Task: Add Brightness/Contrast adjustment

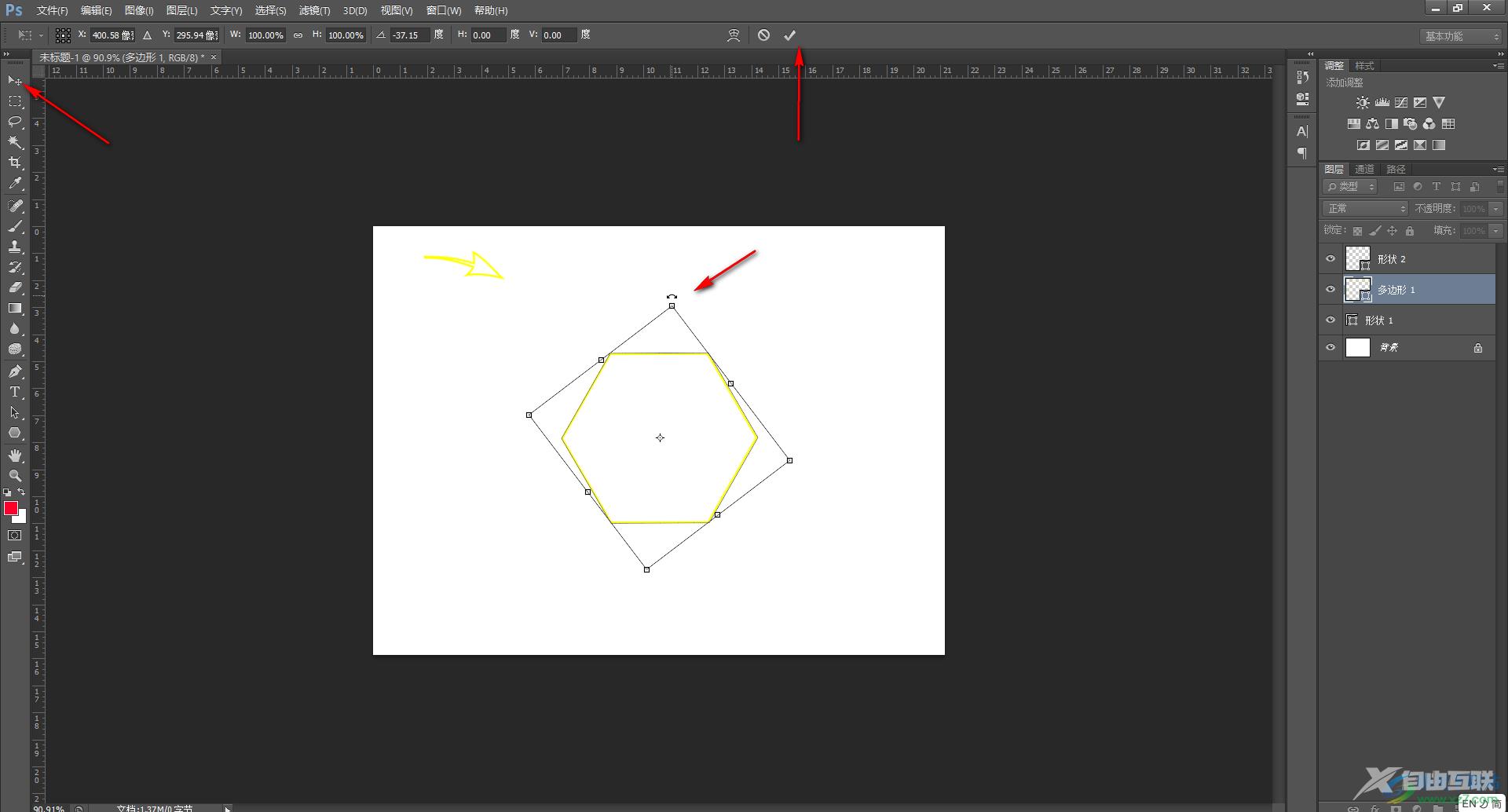Action: (1363, 103)
